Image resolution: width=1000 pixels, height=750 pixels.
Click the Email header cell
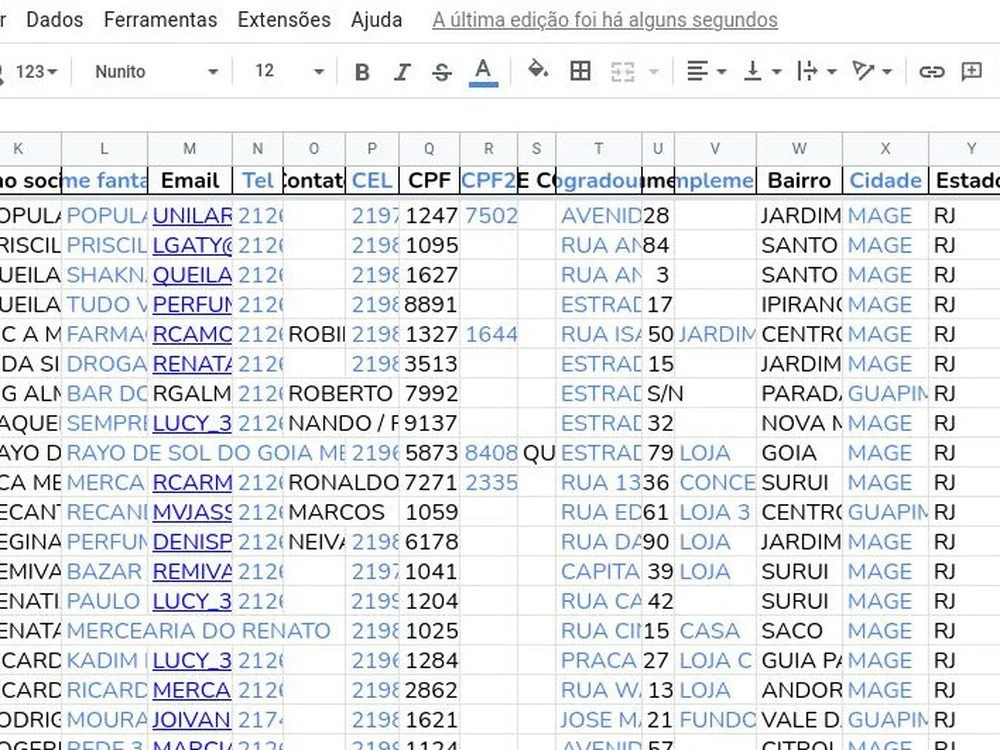click(190, 180)
